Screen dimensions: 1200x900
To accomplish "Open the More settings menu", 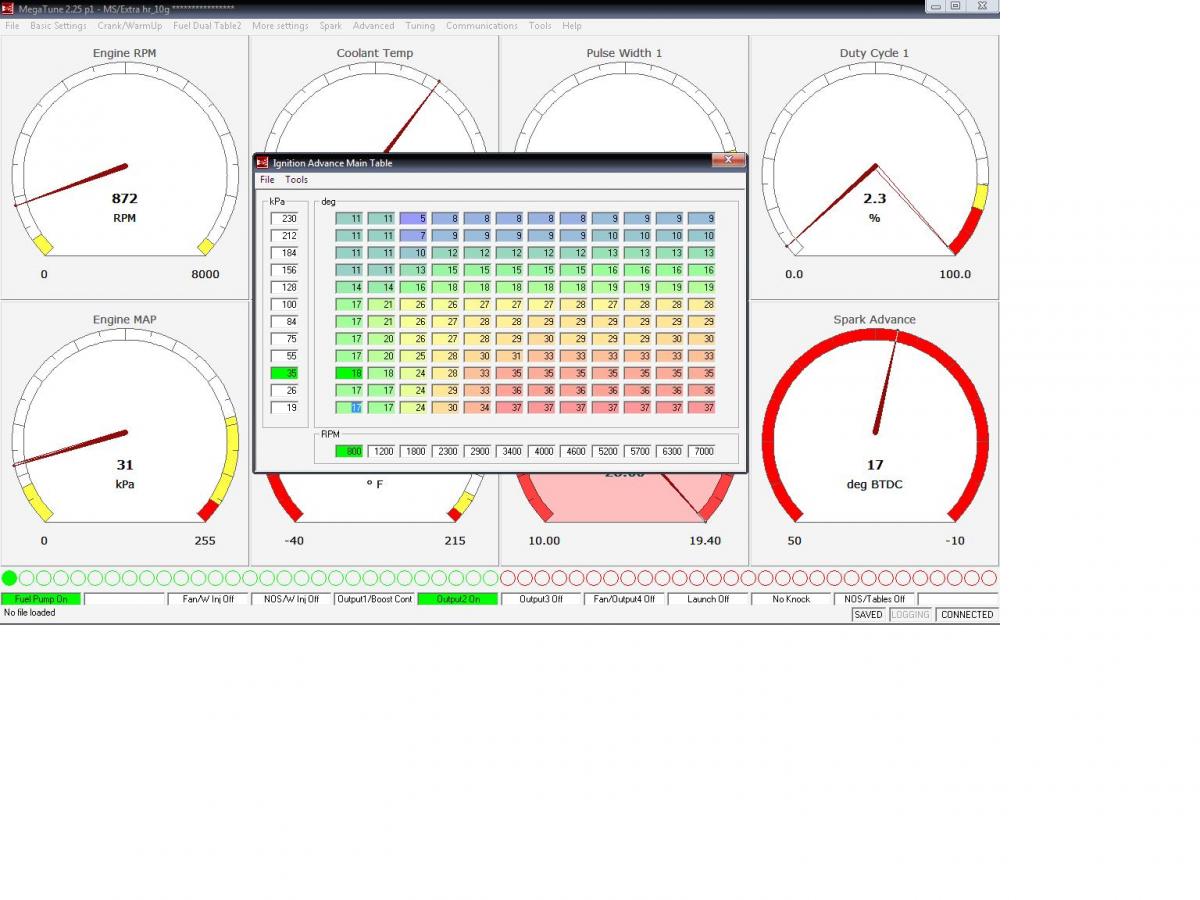I will coord(280,26).
